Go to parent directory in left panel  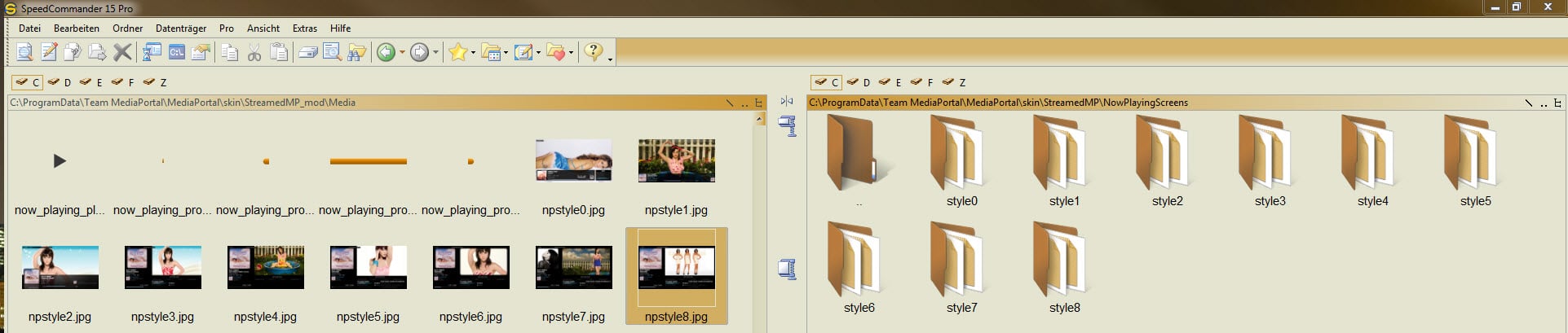pyautogui.click(x=744, y=103)
